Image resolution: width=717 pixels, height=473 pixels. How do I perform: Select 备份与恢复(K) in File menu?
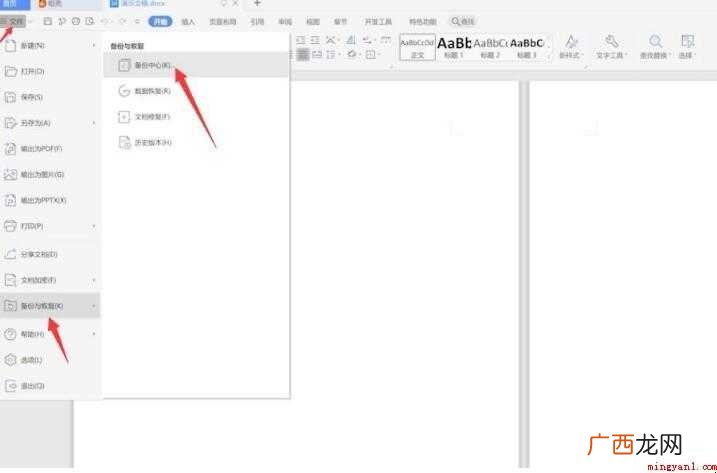pyautogui.click(x=50, y=306)
